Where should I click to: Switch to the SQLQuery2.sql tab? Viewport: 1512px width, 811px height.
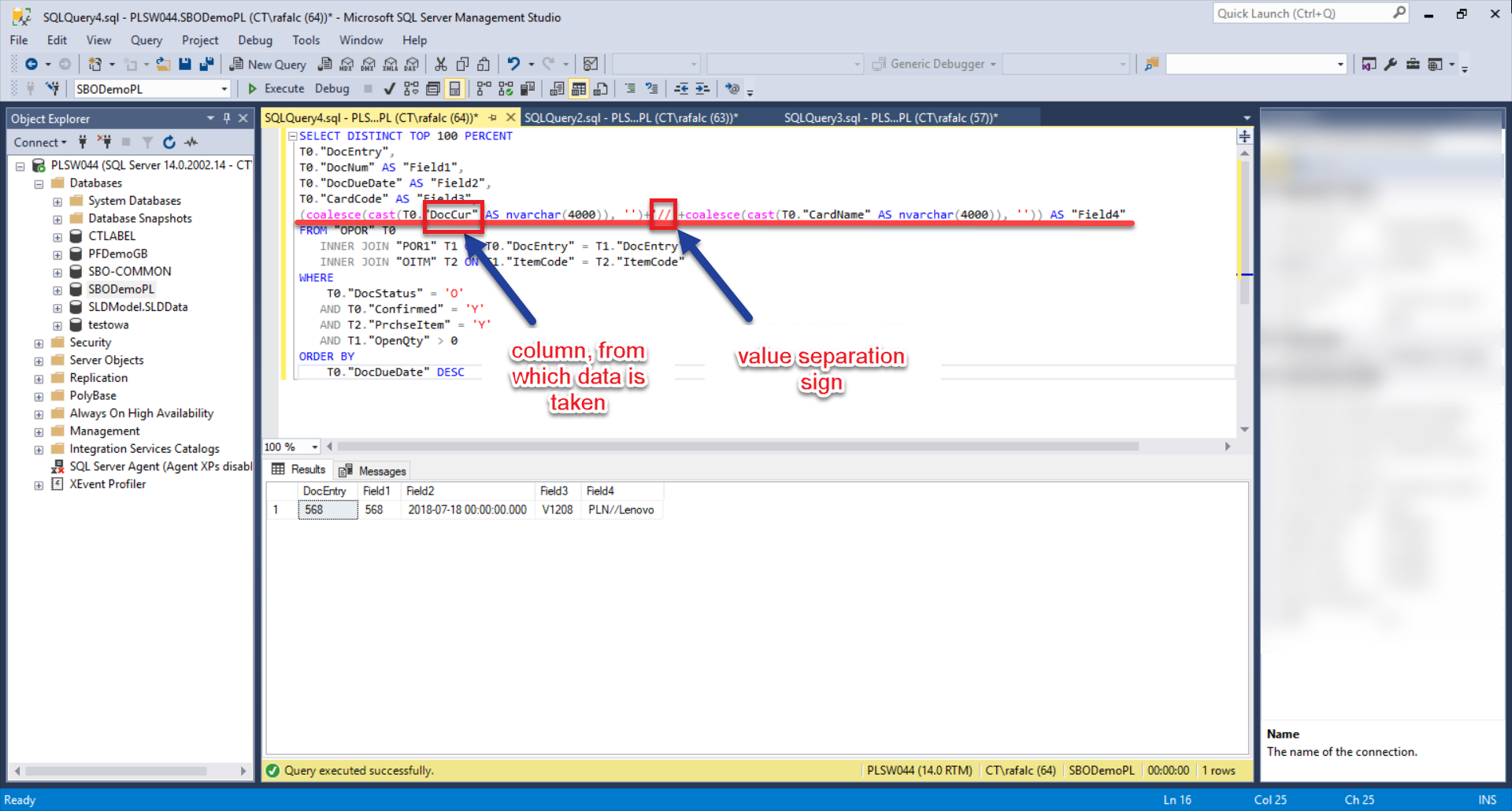631,118
